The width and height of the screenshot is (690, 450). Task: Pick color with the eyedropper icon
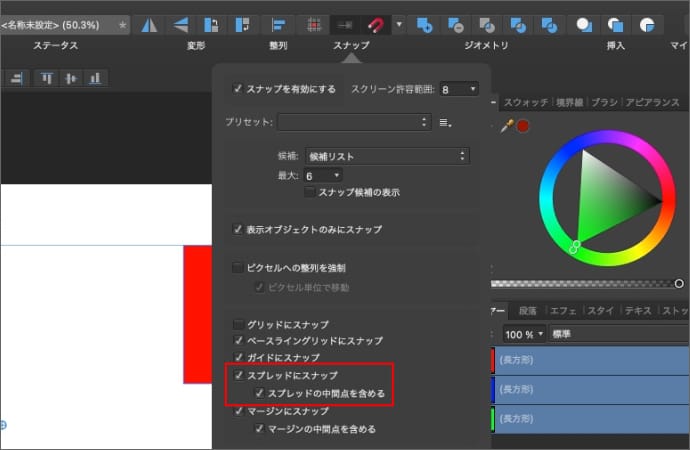pyautogui.click(x=507, y=125)
